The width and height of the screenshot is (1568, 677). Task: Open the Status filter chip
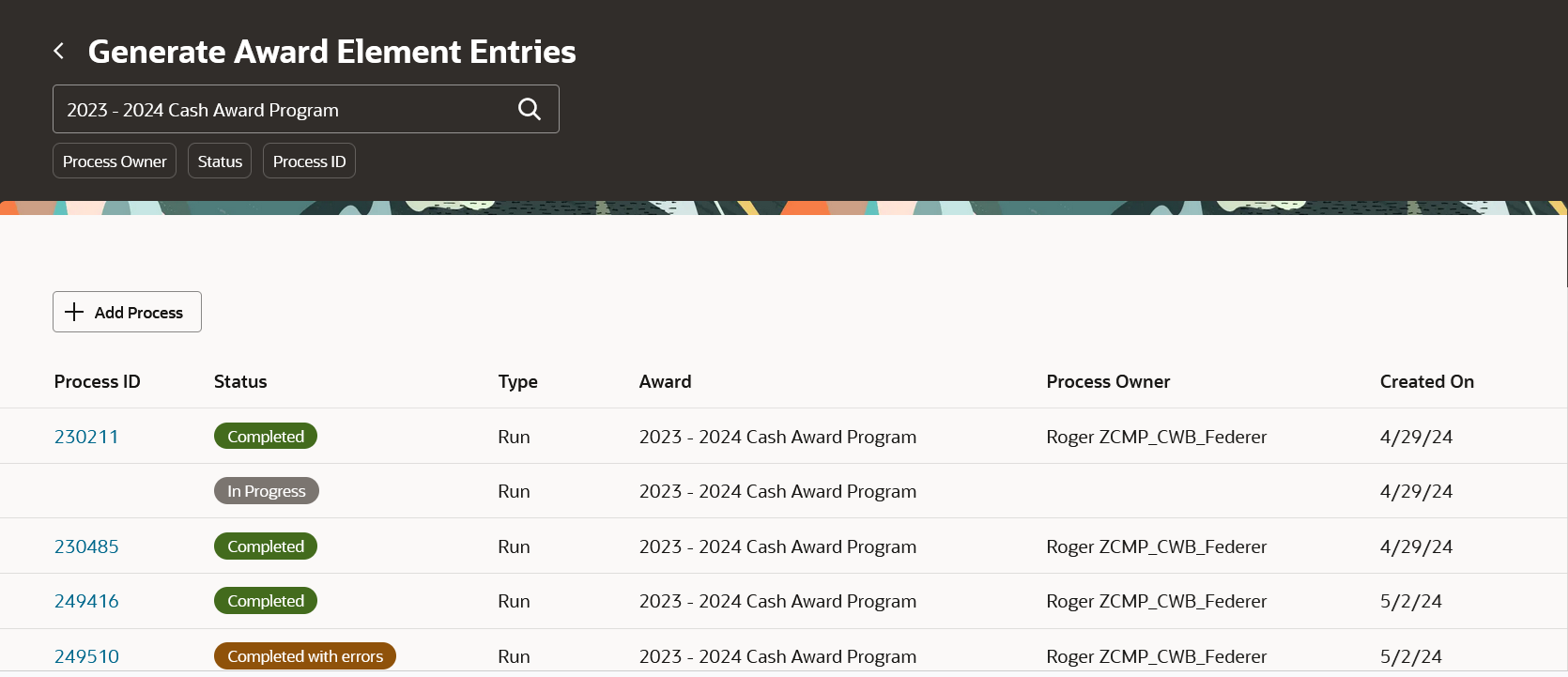click(x=220, y=162)
